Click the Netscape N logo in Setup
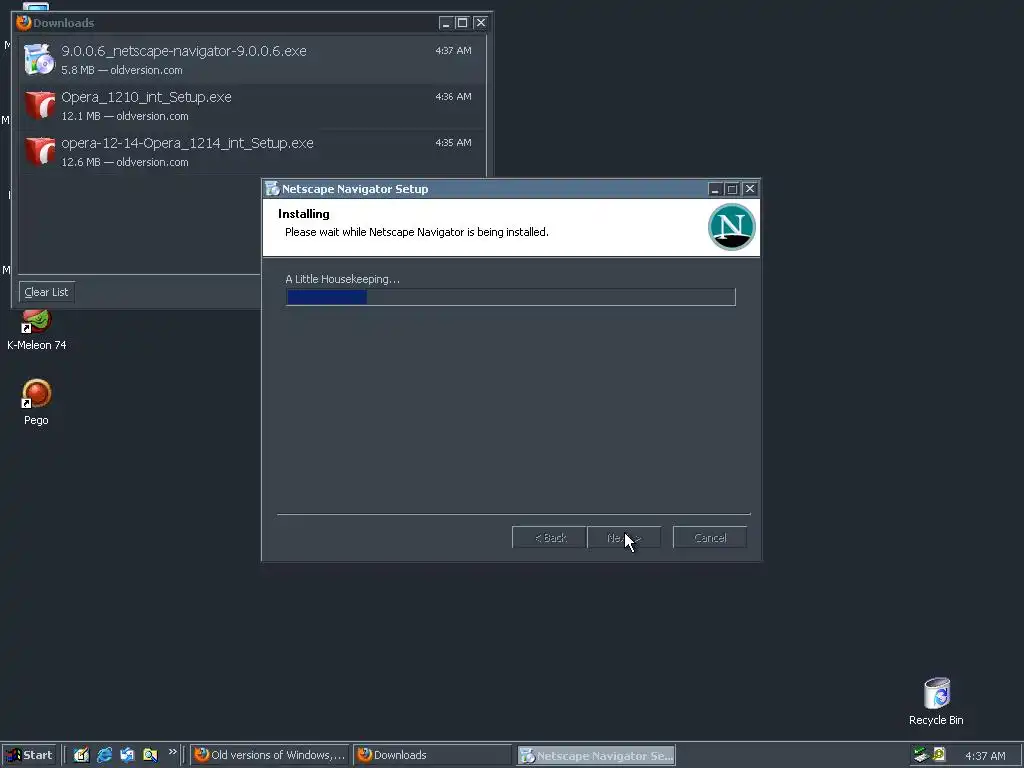 pyautogui.click(x=731, y=227)
